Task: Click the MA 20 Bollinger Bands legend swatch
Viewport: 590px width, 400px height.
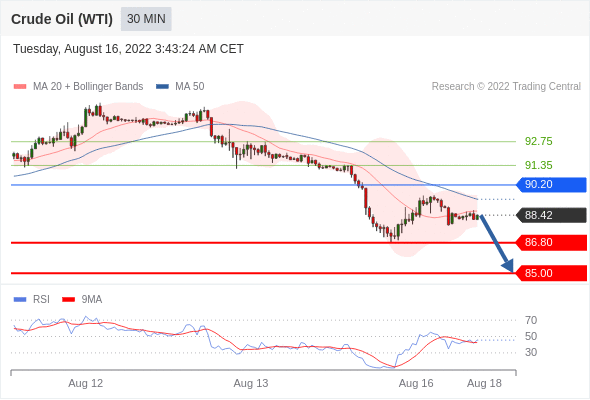Action: click(20, 87)
